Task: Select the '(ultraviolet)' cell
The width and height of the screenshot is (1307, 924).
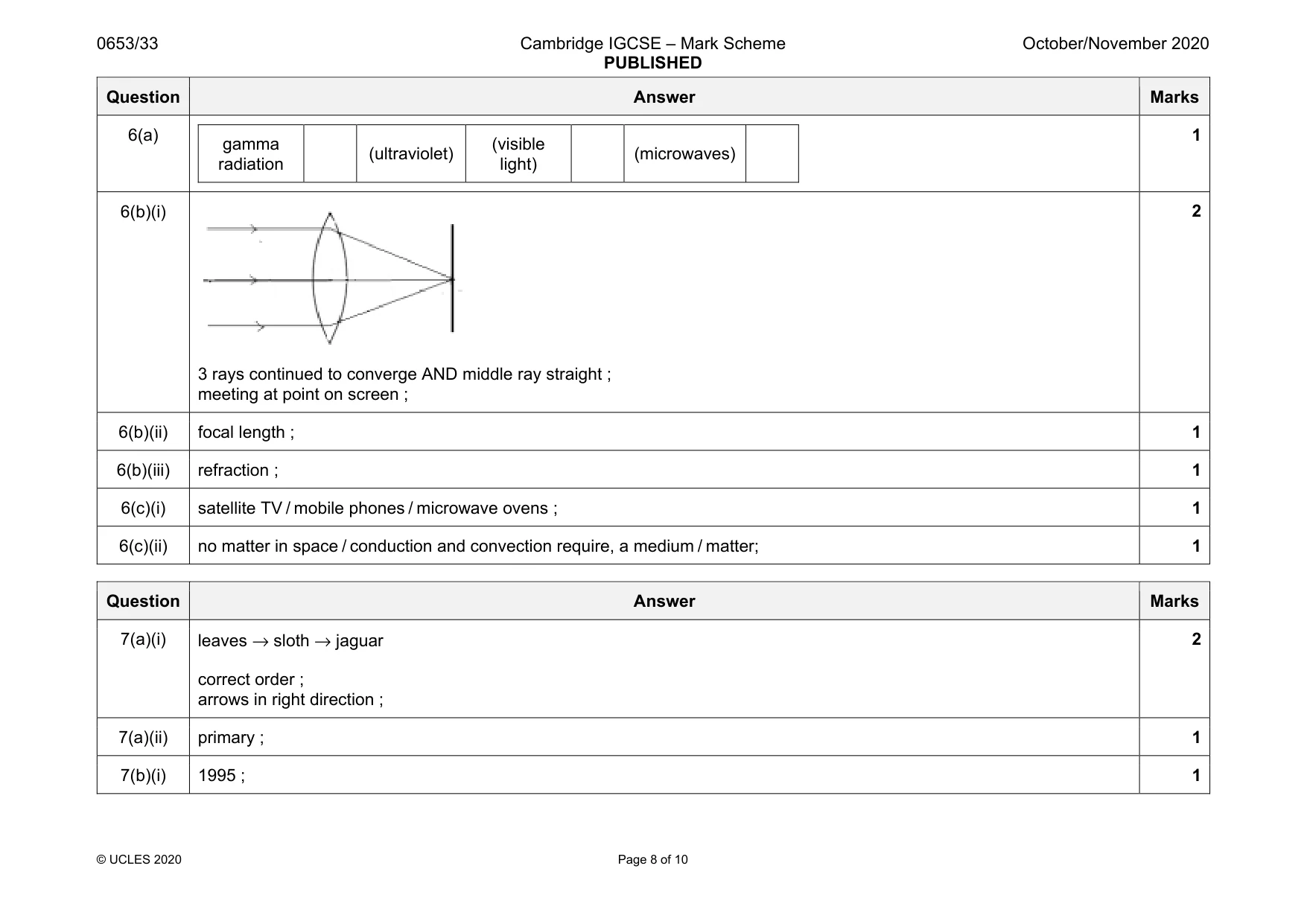Action: click(411, 153)
